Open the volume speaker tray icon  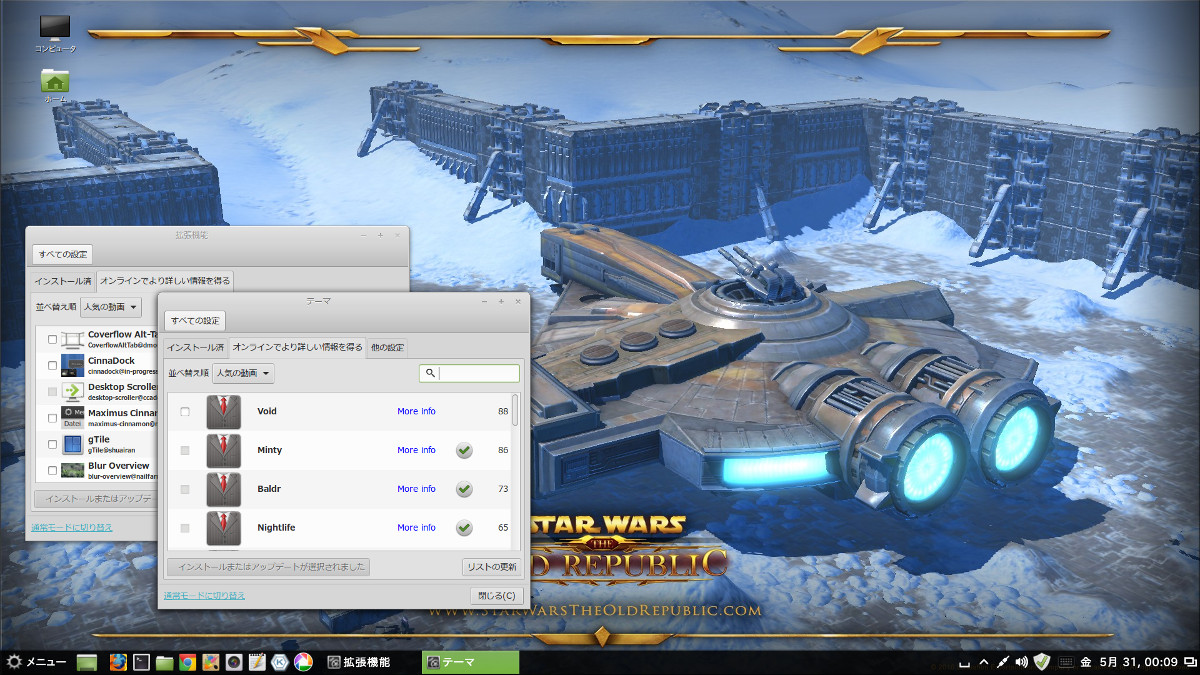tap(1021, 662)
